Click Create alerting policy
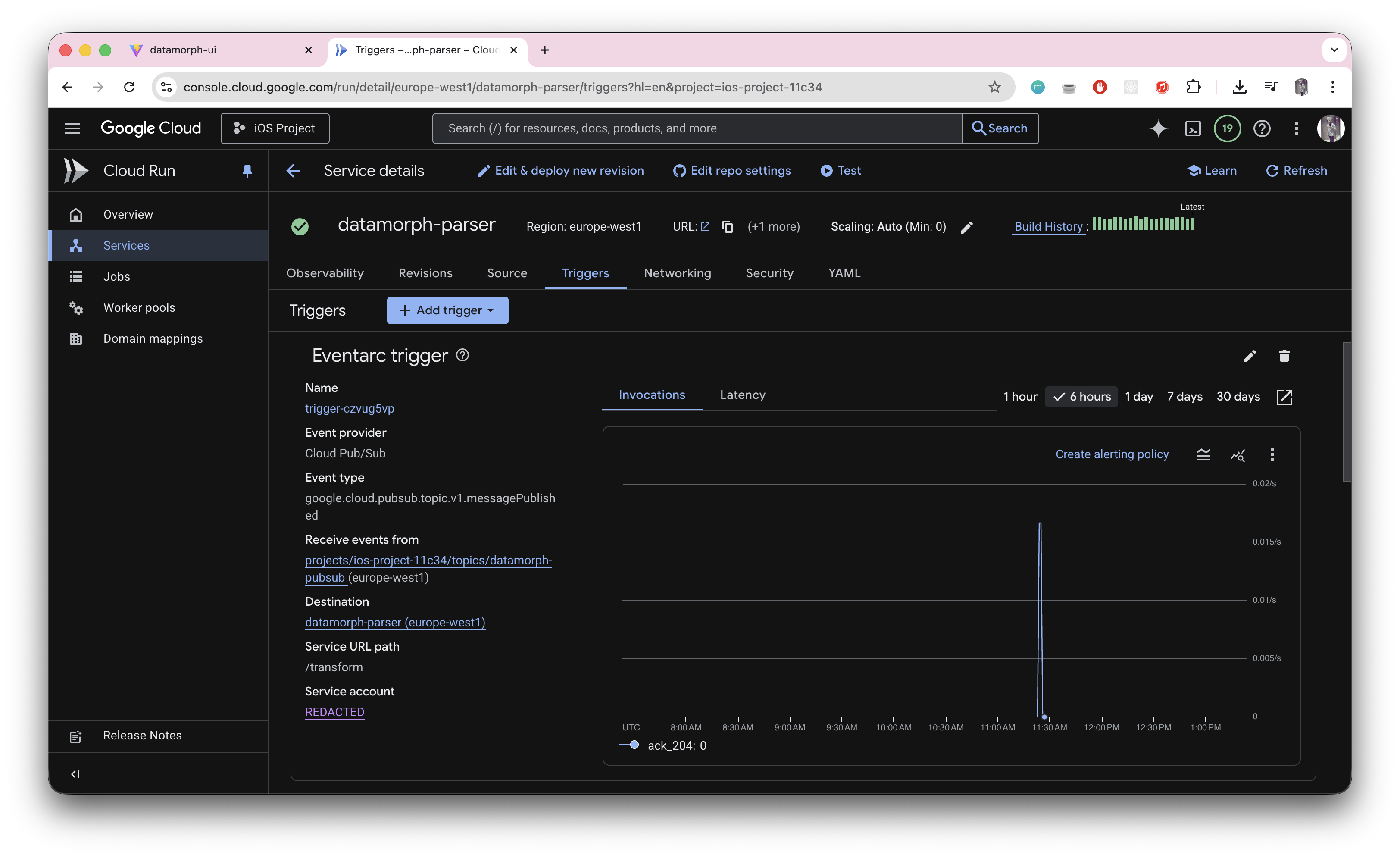This screenshot has height=858, width=1400. click(1111, 454)
